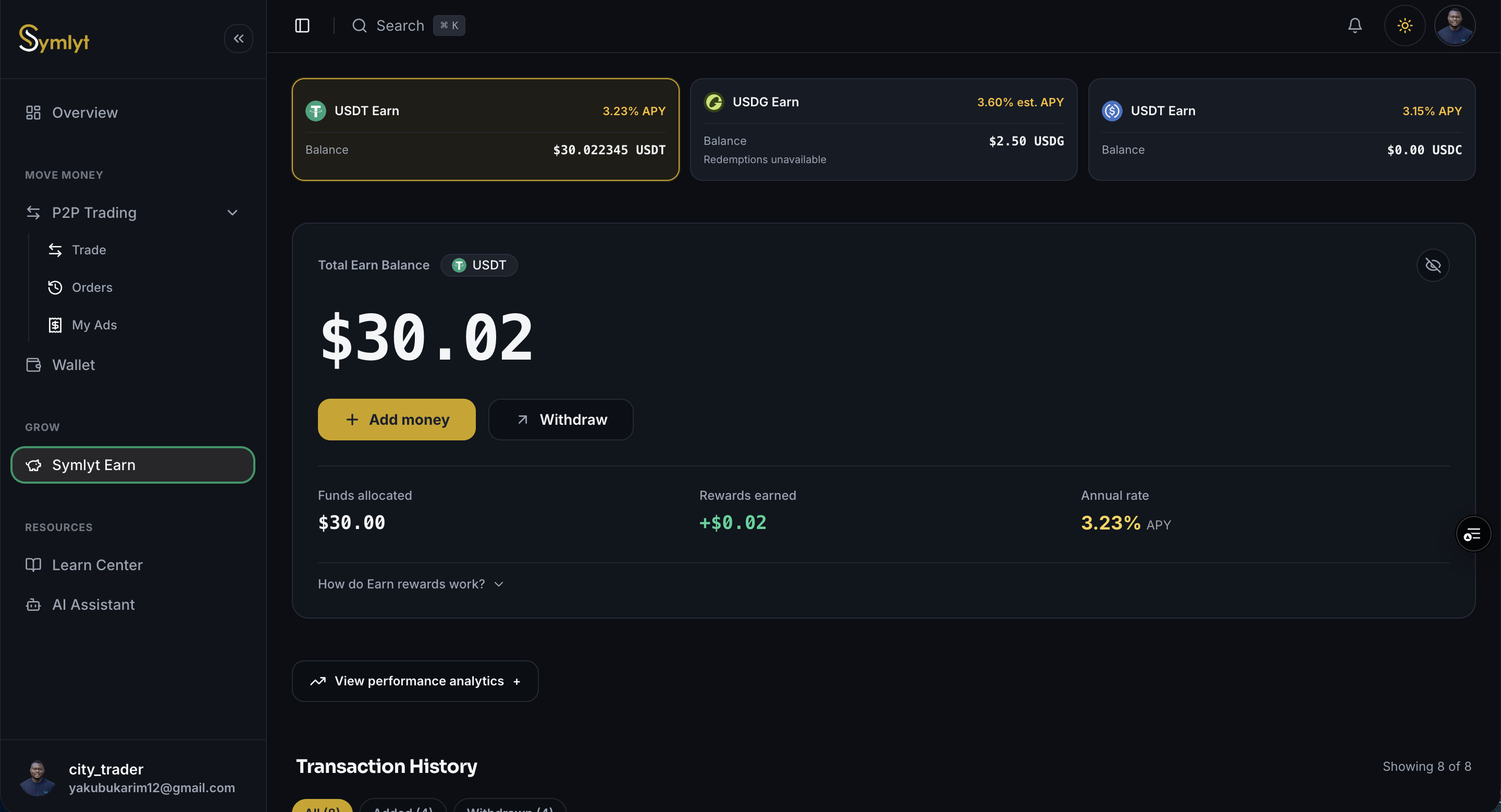The image size is (1501, 812).
Task: Click the blue USDC coin icon
Action: [x=1112, y=110]
